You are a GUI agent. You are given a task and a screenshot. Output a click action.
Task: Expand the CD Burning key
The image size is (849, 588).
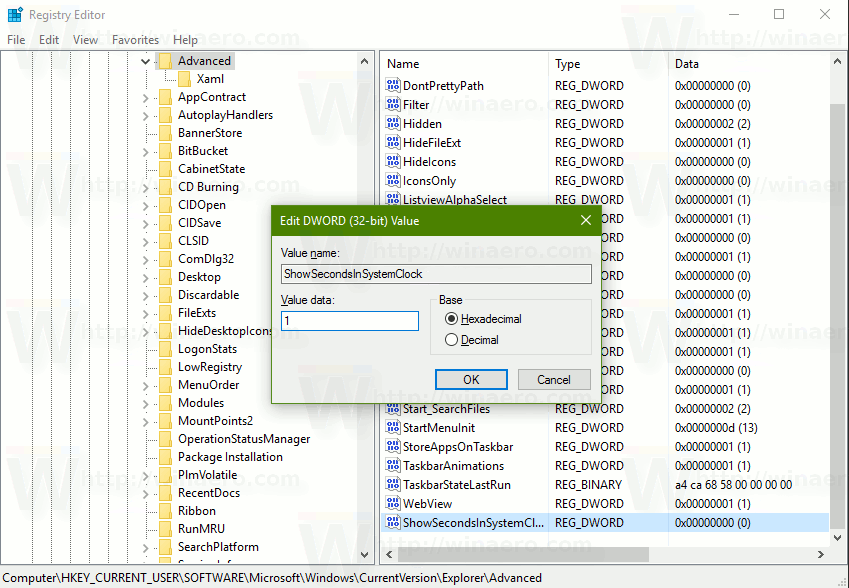146,188
